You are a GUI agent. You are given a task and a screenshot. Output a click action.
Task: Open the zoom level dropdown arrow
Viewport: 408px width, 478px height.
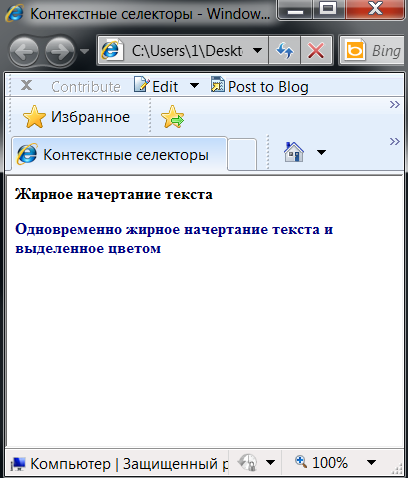(x=371, y=463)
